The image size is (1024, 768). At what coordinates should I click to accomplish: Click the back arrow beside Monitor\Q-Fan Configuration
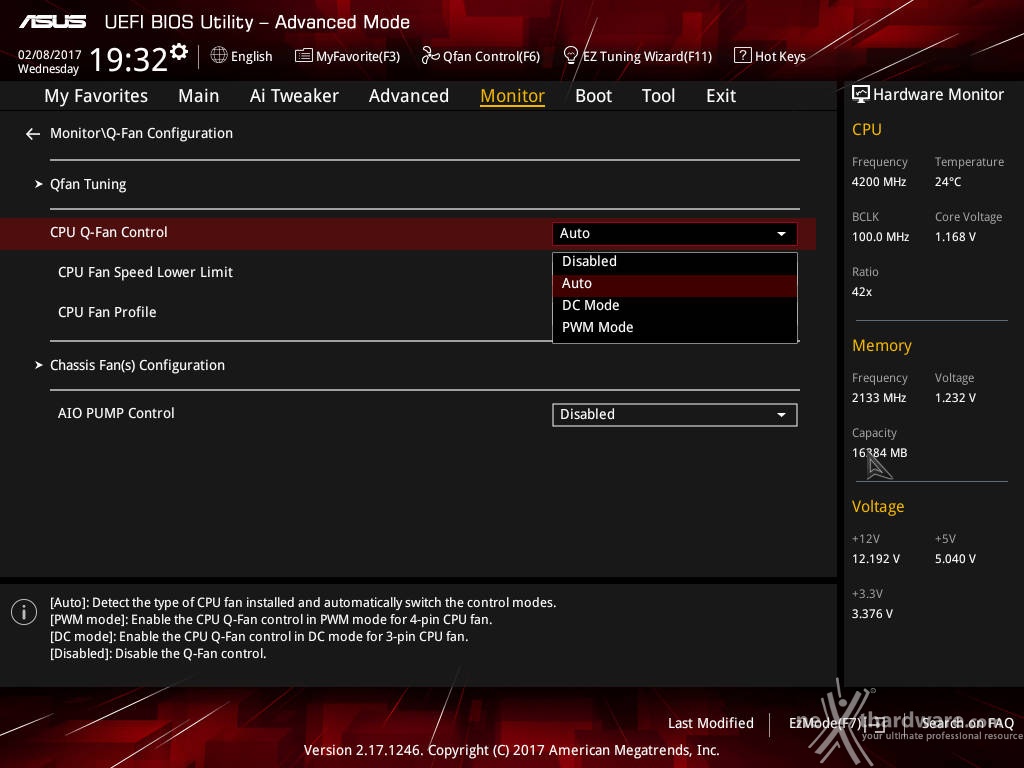33,134
